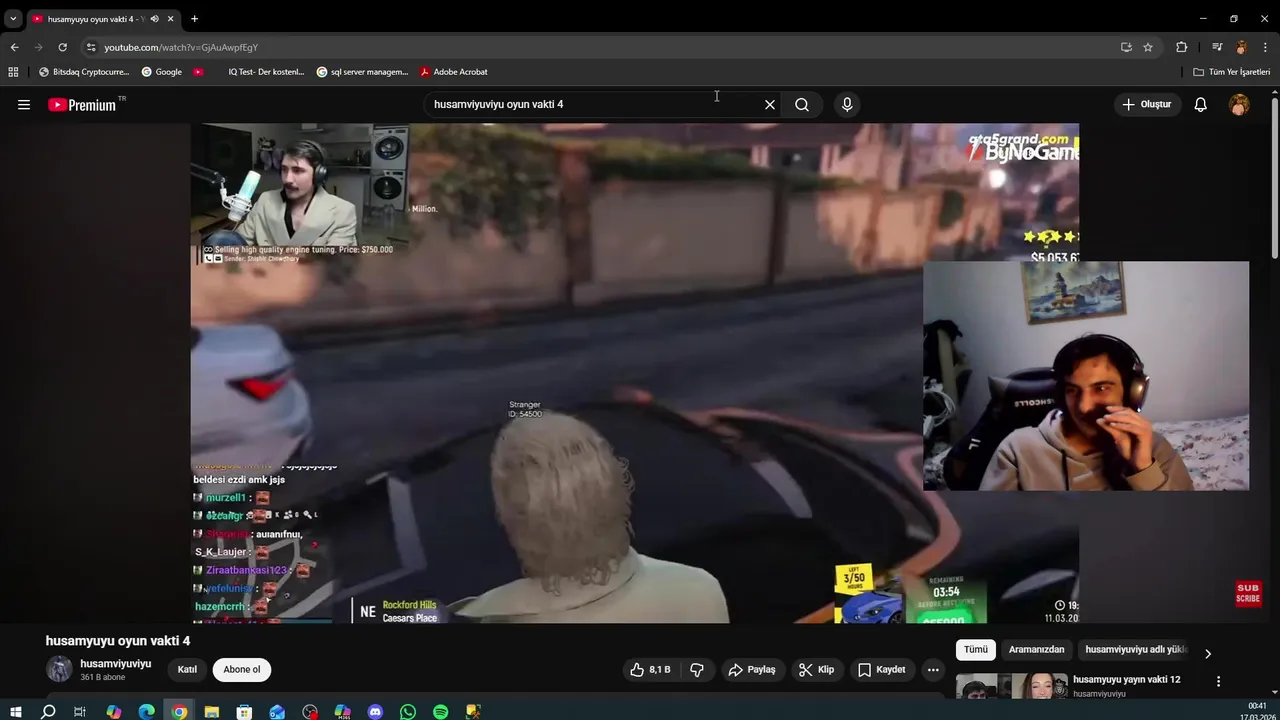Open the husamviyuviyu channel name link
Image resolution: width=1280 pixels, height=720 pixels.
point(116,664)
